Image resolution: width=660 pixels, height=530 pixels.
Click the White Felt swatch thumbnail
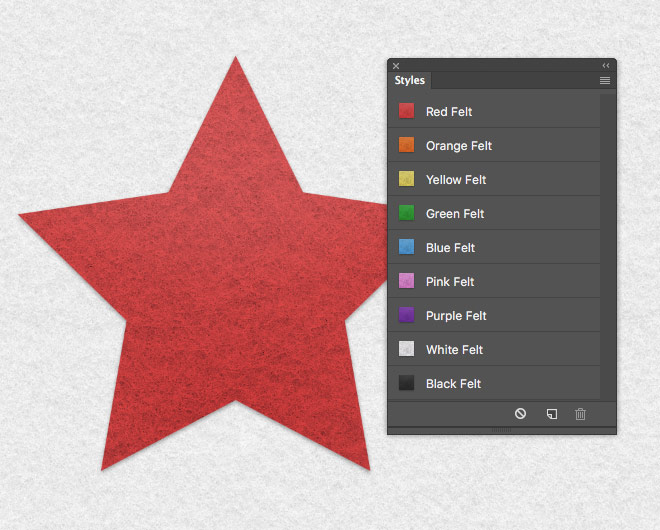click(406, 349)
